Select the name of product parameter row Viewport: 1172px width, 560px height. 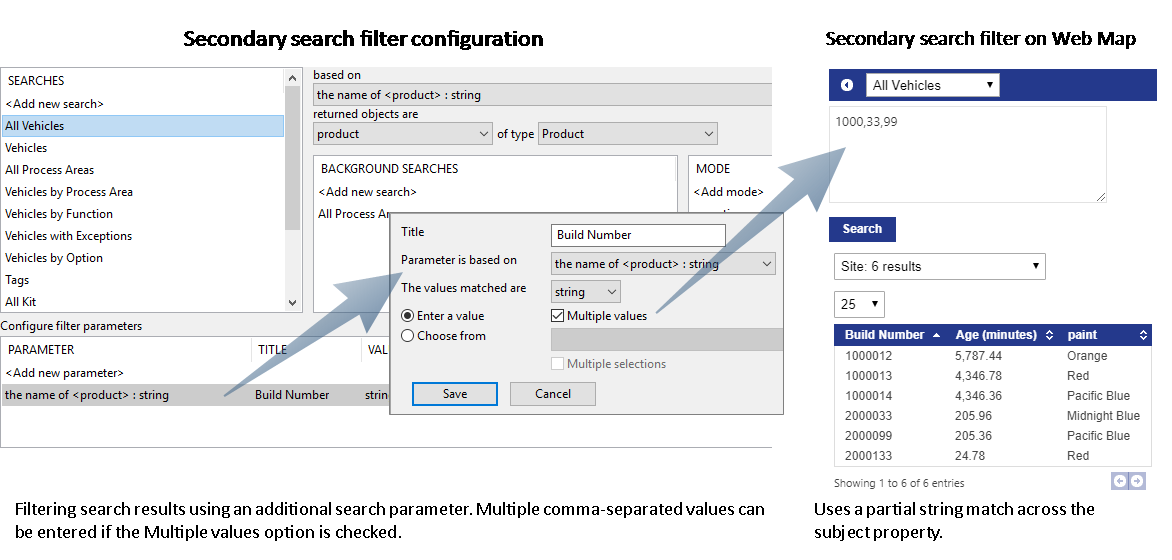pos(196,395)
